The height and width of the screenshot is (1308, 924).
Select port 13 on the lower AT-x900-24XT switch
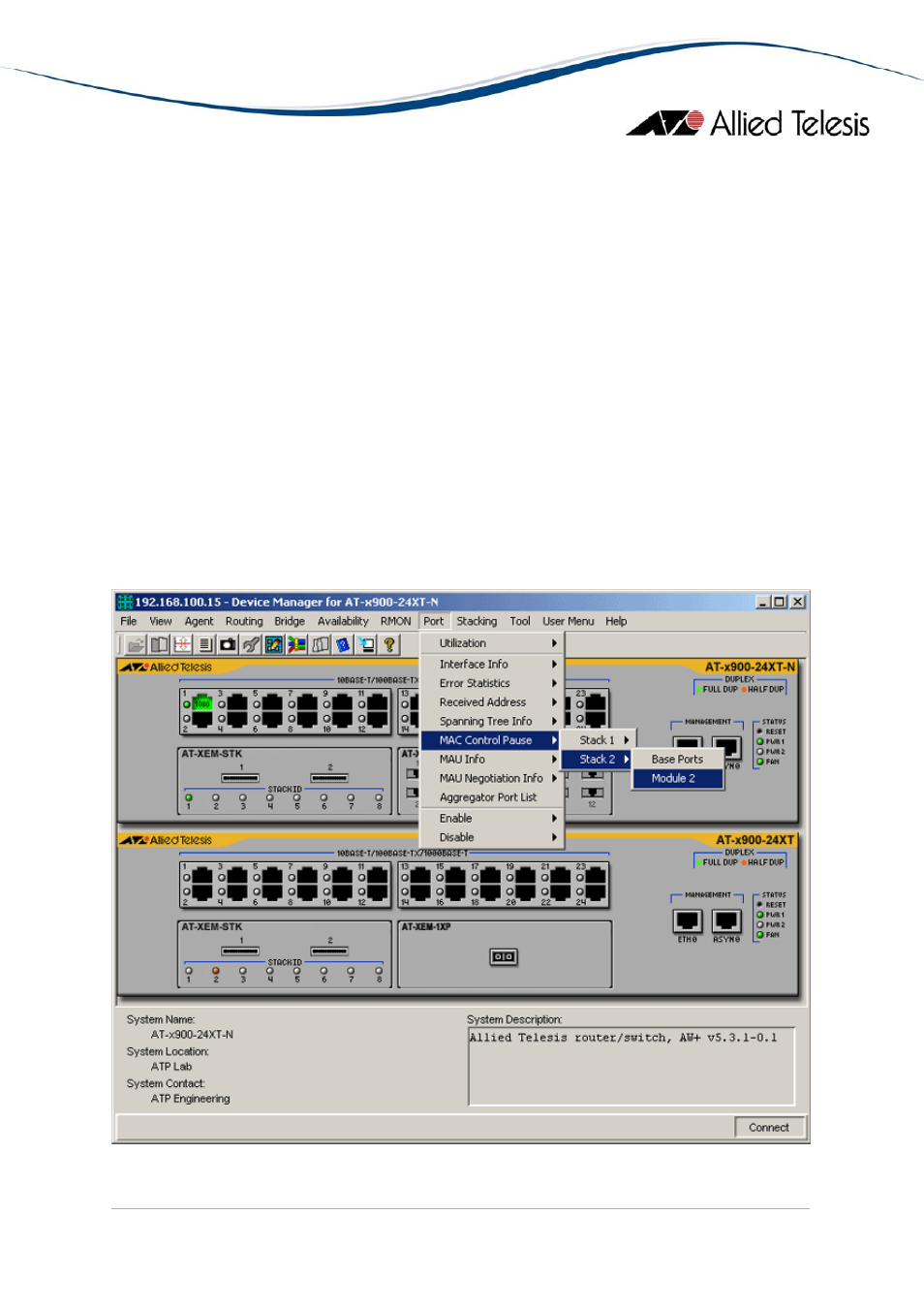tap(420, 877)
